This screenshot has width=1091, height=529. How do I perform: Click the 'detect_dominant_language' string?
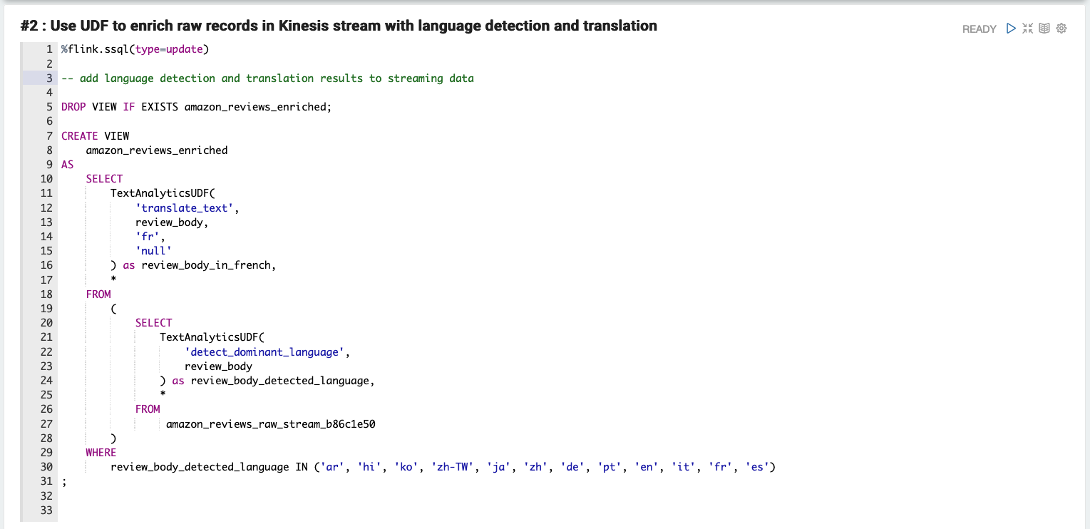(x=264, y=352)
